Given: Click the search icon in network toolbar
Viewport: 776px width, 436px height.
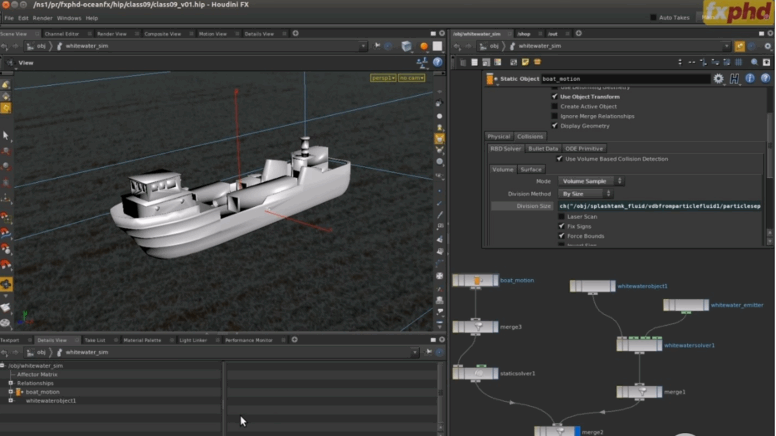Looking at the screenshot, I should click(754, 62).
